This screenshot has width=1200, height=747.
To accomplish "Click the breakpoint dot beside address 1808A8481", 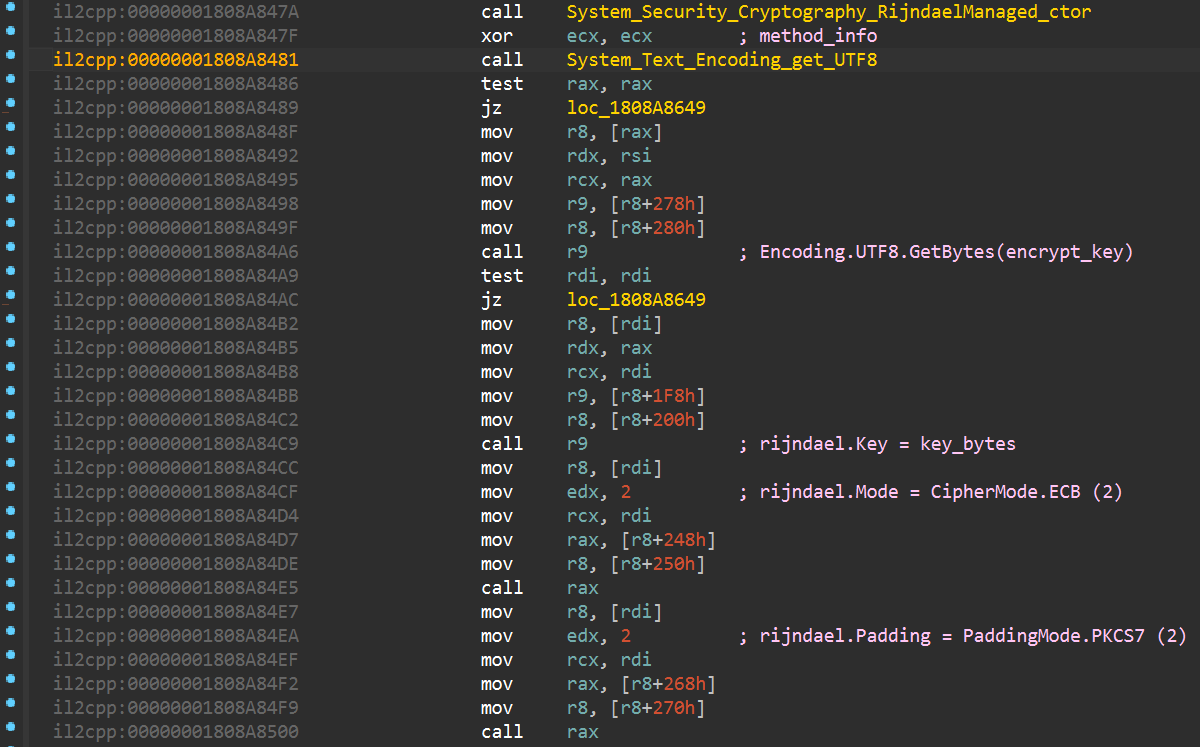I will click(10, 54).
